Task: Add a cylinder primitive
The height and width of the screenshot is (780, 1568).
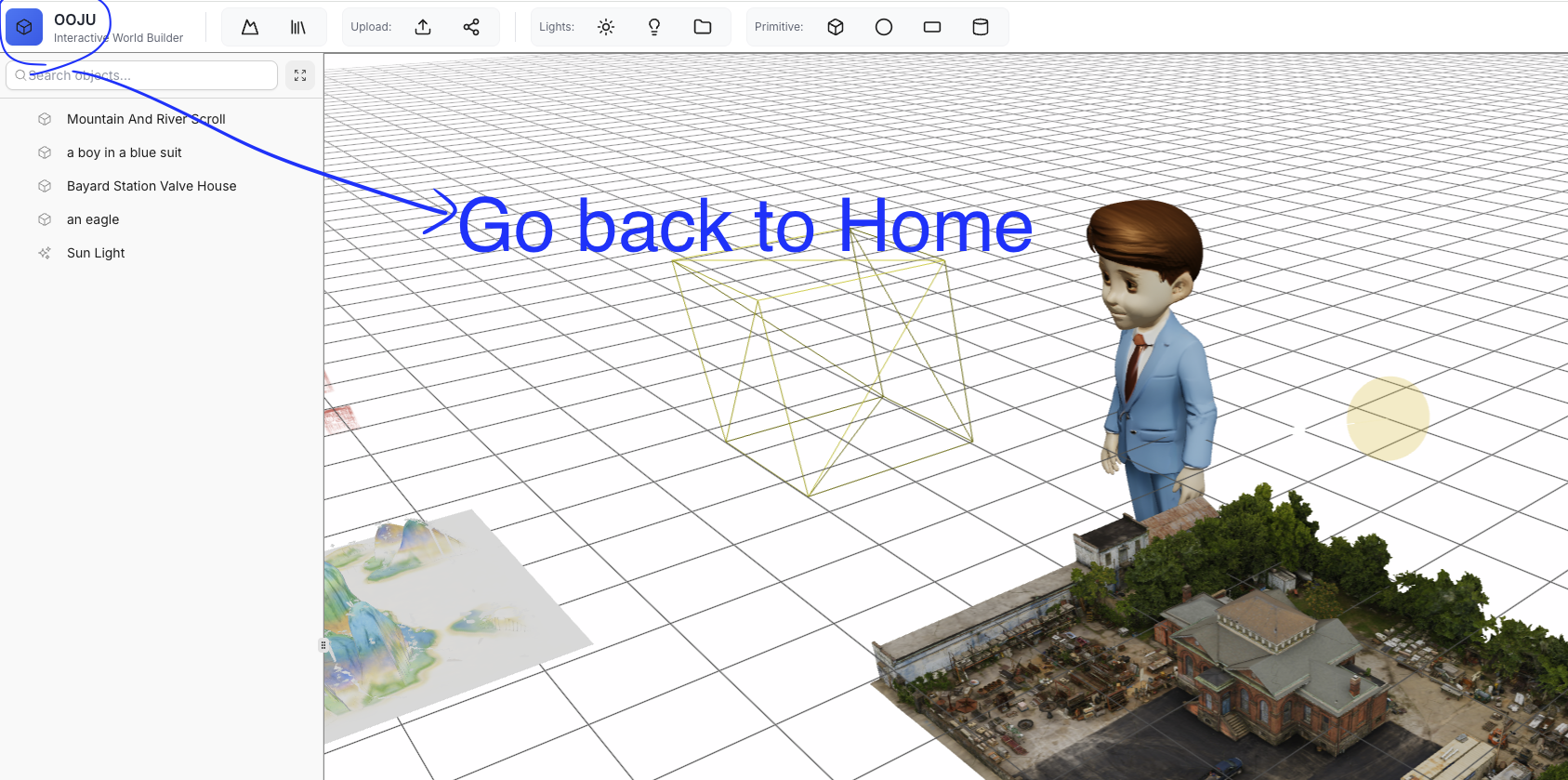Action: 981,27
